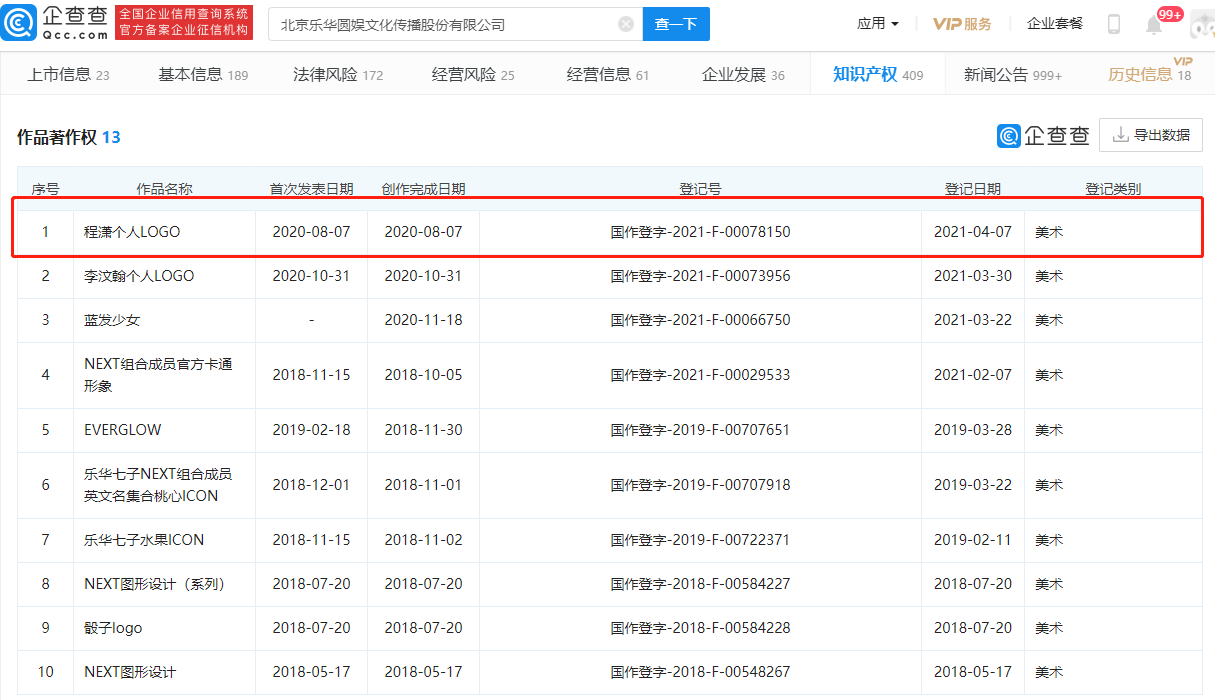The image size is (1215, 700).
Task: Click the 查一下 search button
Action: coord(676,24)
